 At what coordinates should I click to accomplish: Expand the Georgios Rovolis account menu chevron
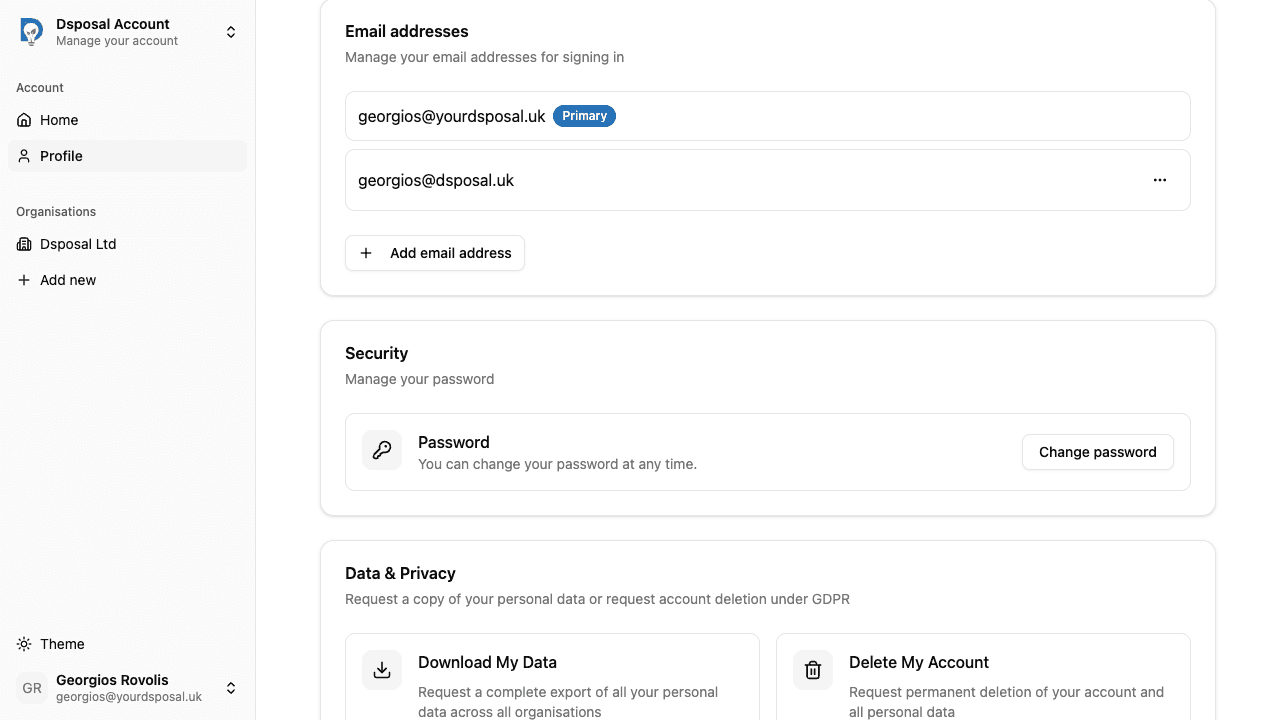tap(231, 688)
